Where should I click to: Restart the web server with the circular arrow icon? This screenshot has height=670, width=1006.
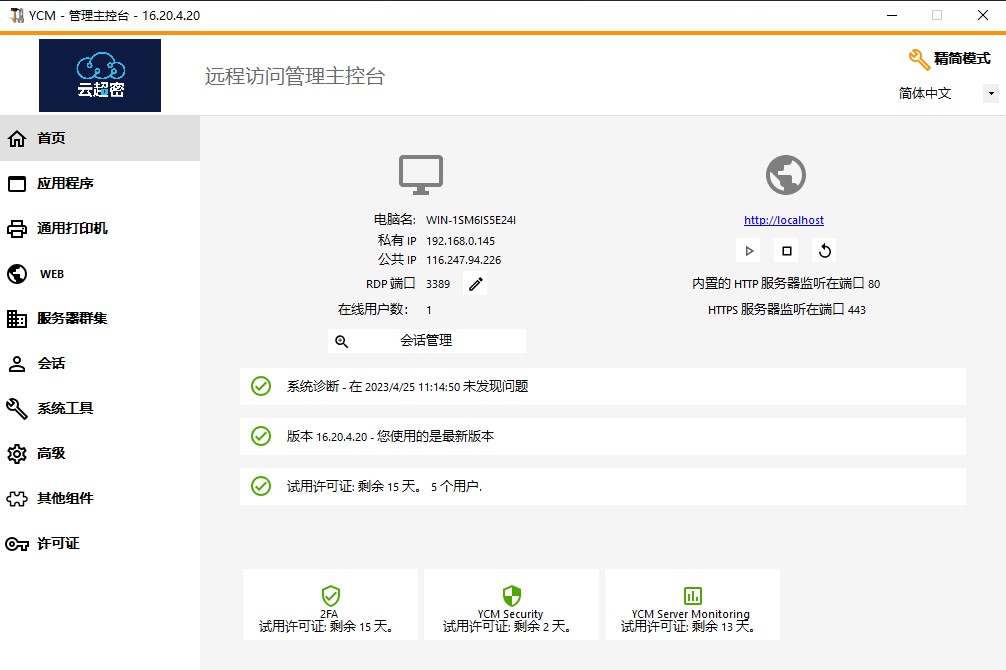tap(824, 251)
